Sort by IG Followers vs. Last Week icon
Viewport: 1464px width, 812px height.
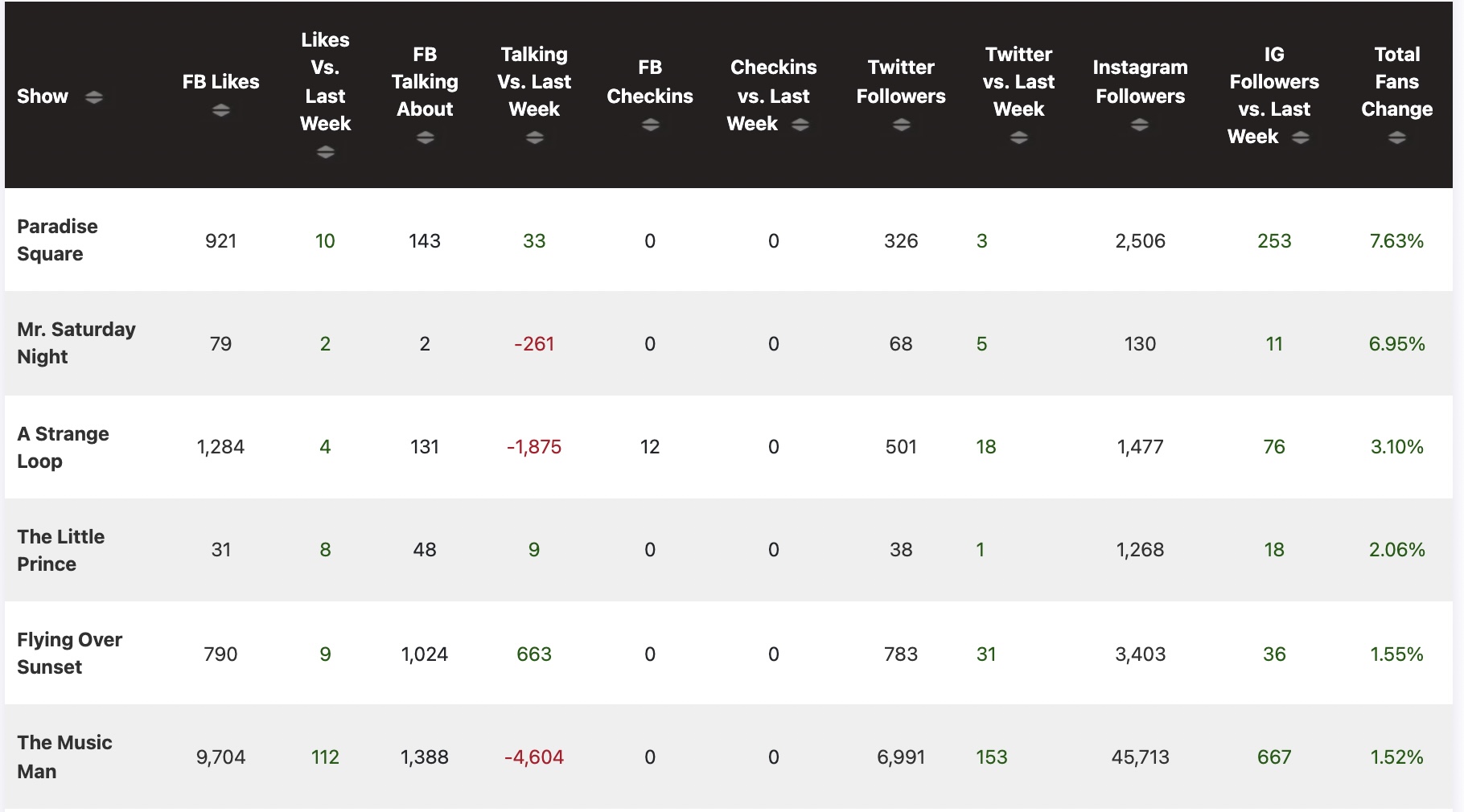1300,138
